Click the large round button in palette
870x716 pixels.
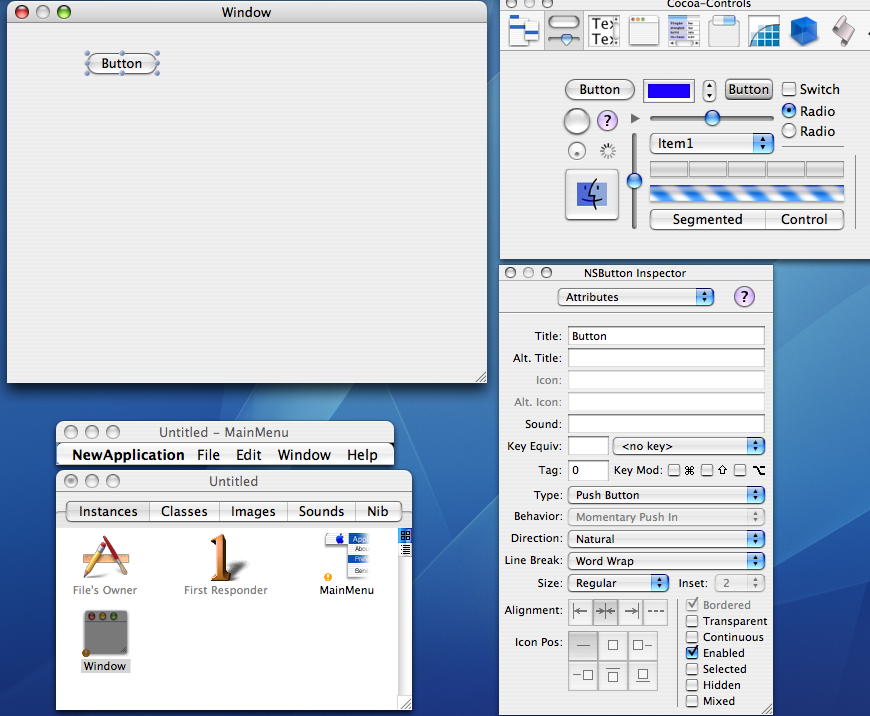(x=576, y=121)
